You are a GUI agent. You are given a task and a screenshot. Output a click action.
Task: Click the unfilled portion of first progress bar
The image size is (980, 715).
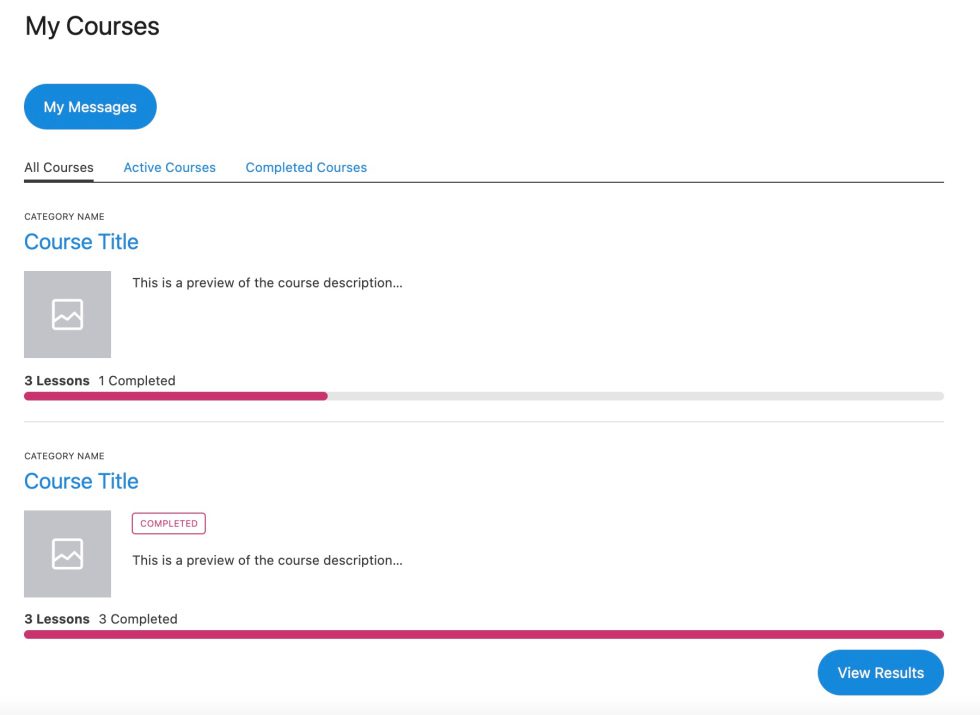point(636,396)
